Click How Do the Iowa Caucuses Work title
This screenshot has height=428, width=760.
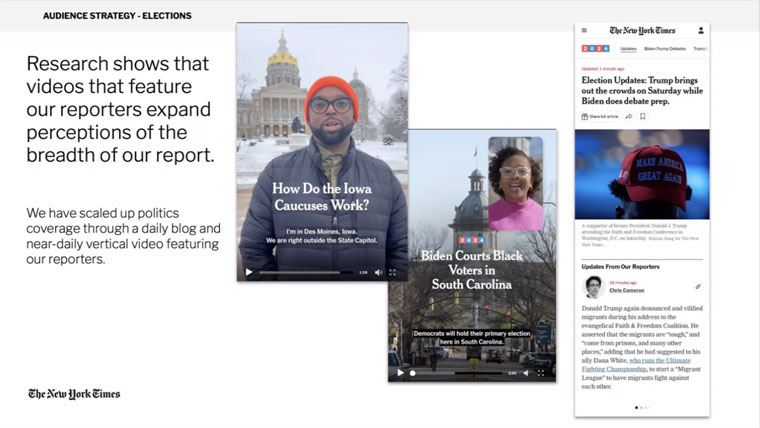(x=322, y=197)
